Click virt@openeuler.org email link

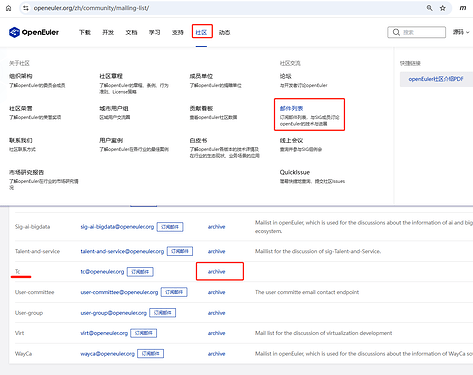pos(104,333)
